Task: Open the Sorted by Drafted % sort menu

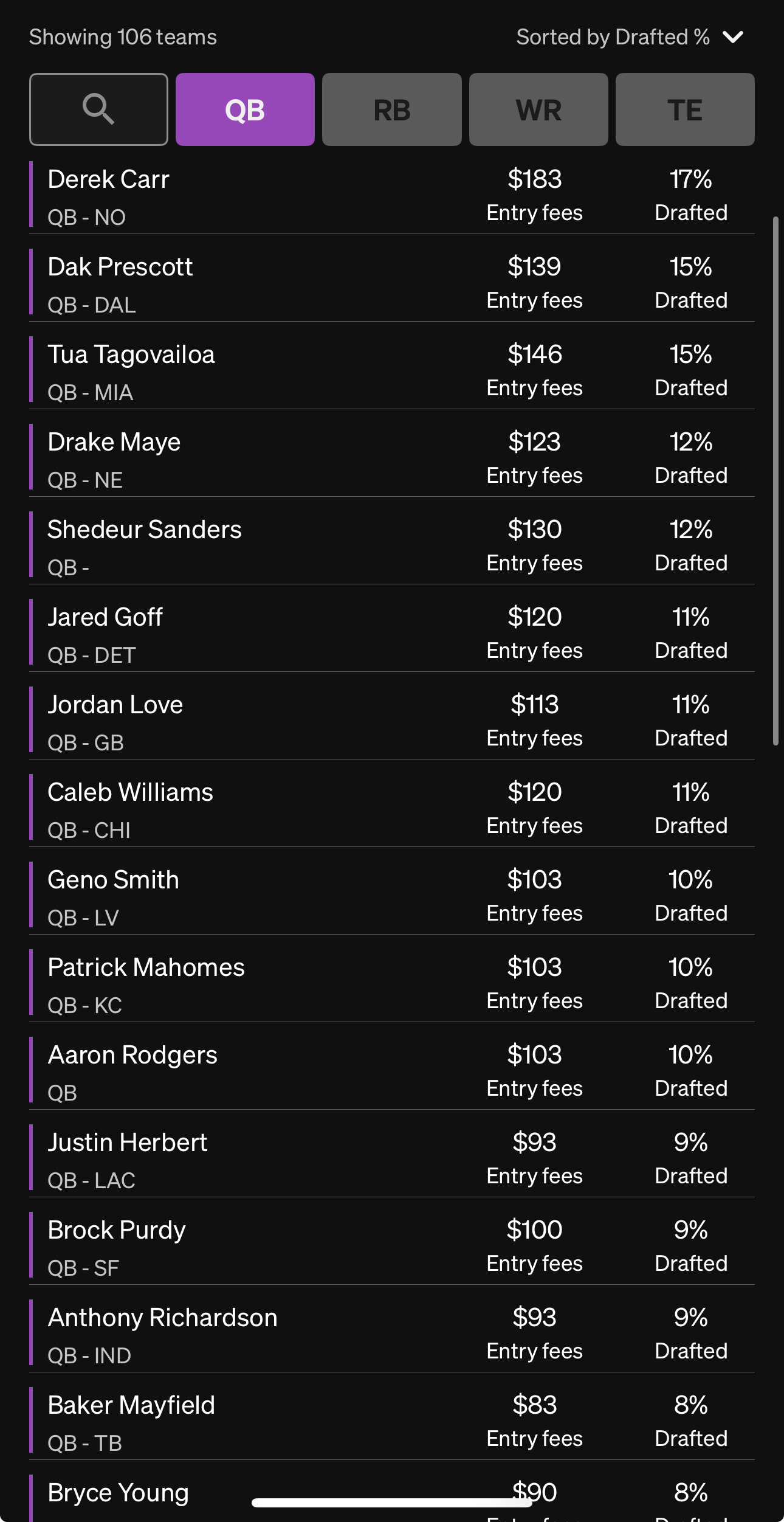Action: [613, 38]
